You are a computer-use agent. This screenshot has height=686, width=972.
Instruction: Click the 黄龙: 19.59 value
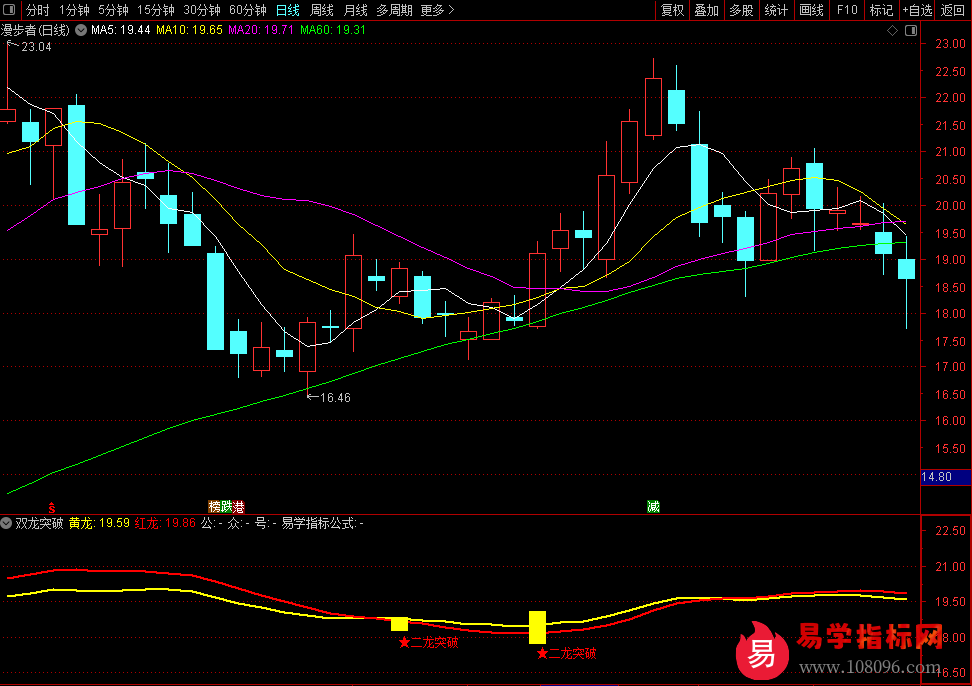pos(99,523)
